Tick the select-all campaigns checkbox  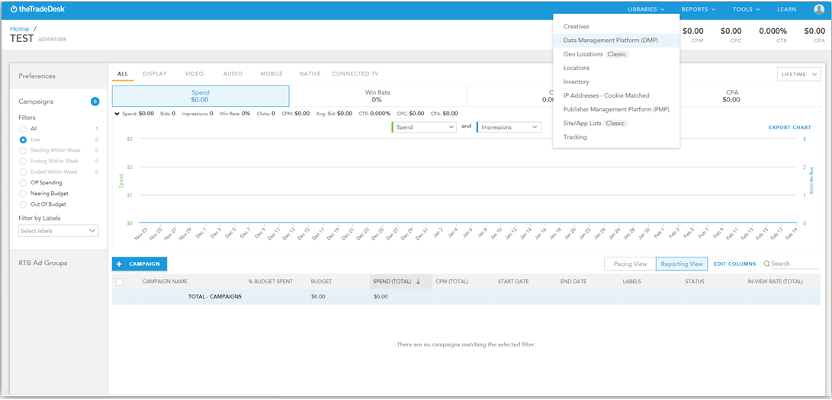119,282
